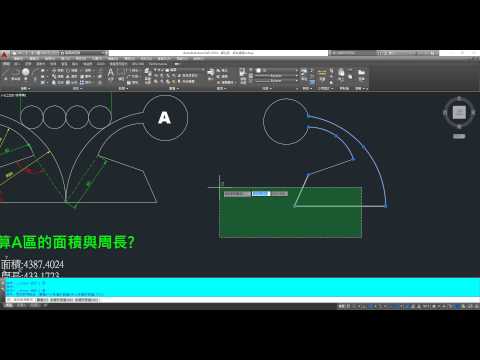This screenshot has width=480, height=360.
Task: Click the Base view icon at ribbon end
Action: pos(362,74)
